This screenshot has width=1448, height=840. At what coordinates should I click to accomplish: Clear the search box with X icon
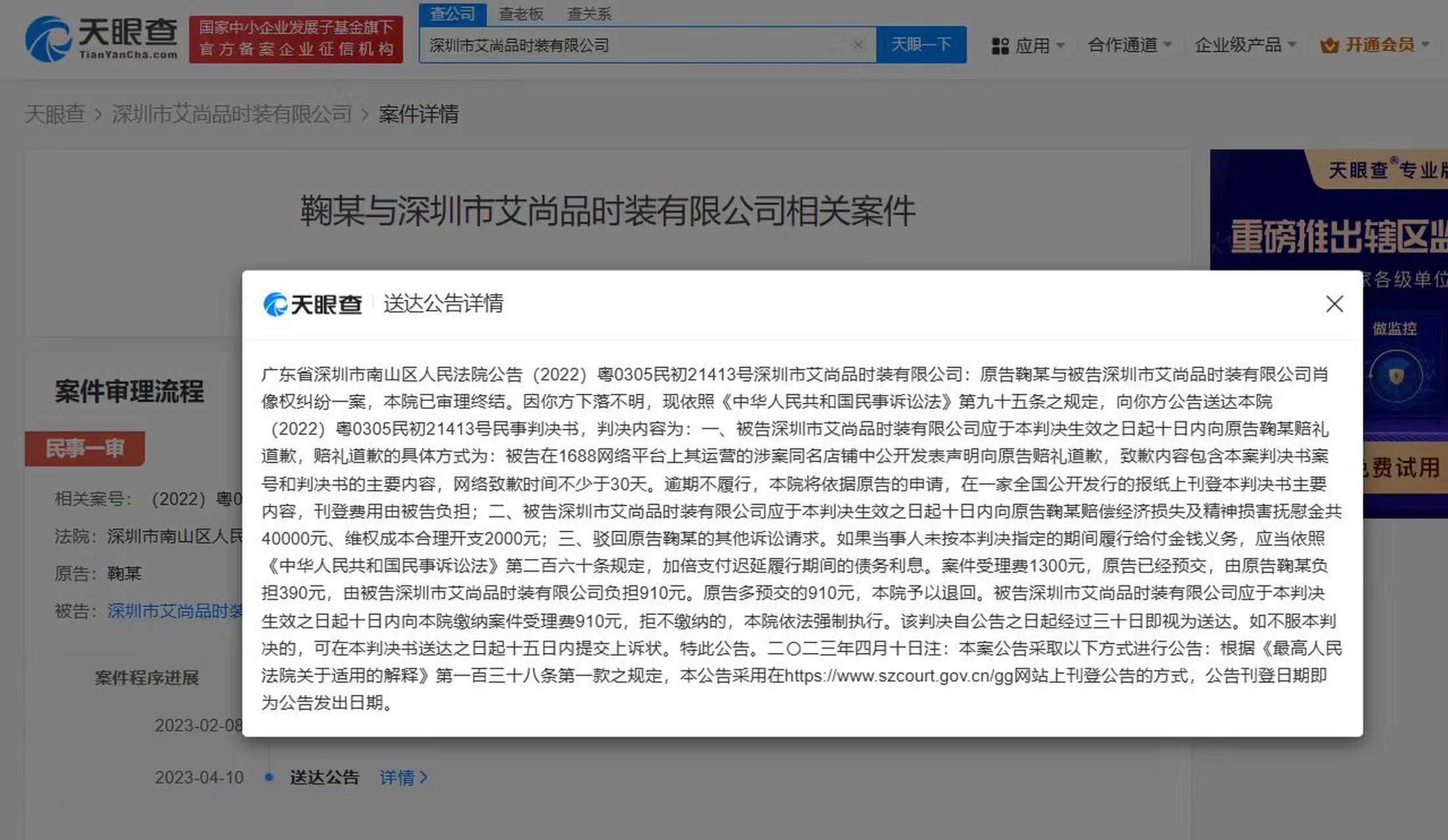point(857,45)
